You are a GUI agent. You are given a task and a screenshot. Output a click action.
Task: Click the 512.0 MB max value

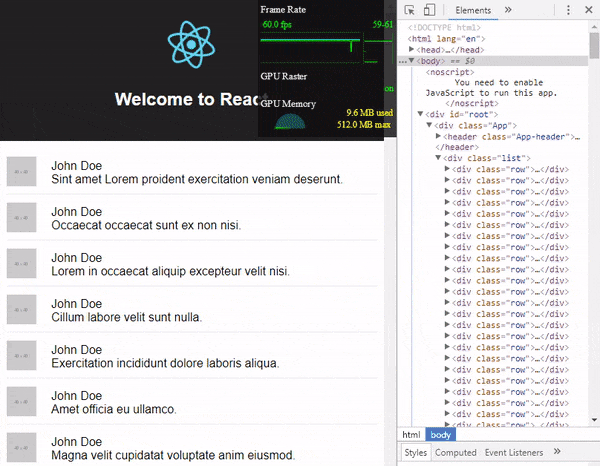364,124
